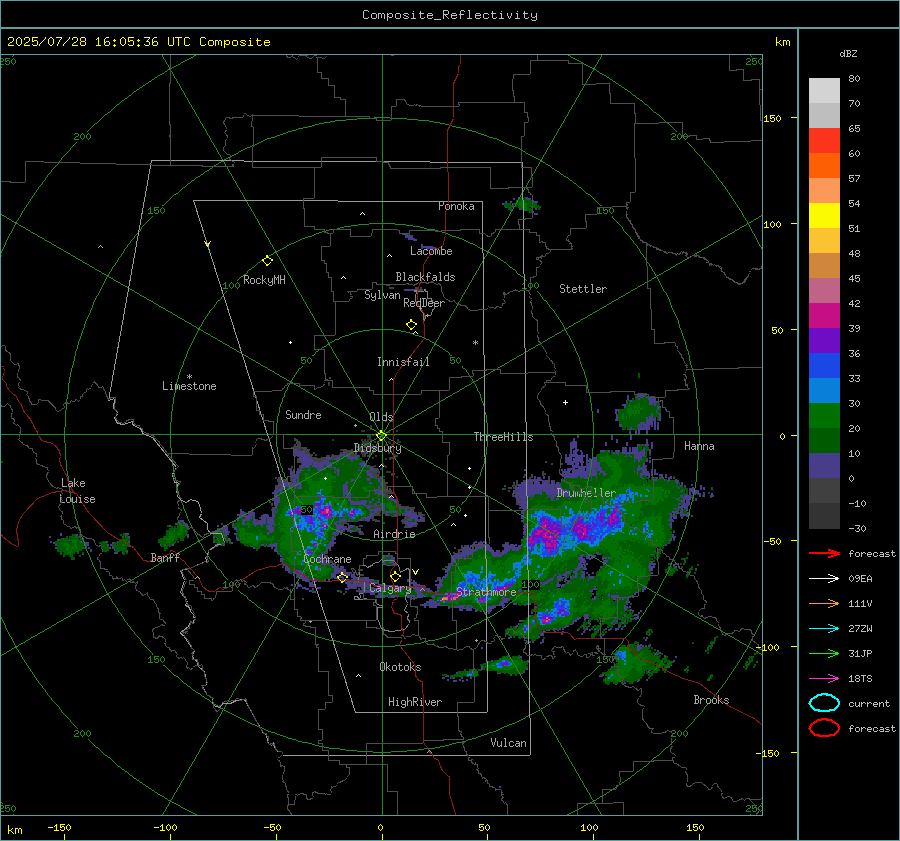The height and width of the screenshot is (841, 900).
Task: Click the Stettler city label
Action: pyautogui.click(x=583, y=289)
